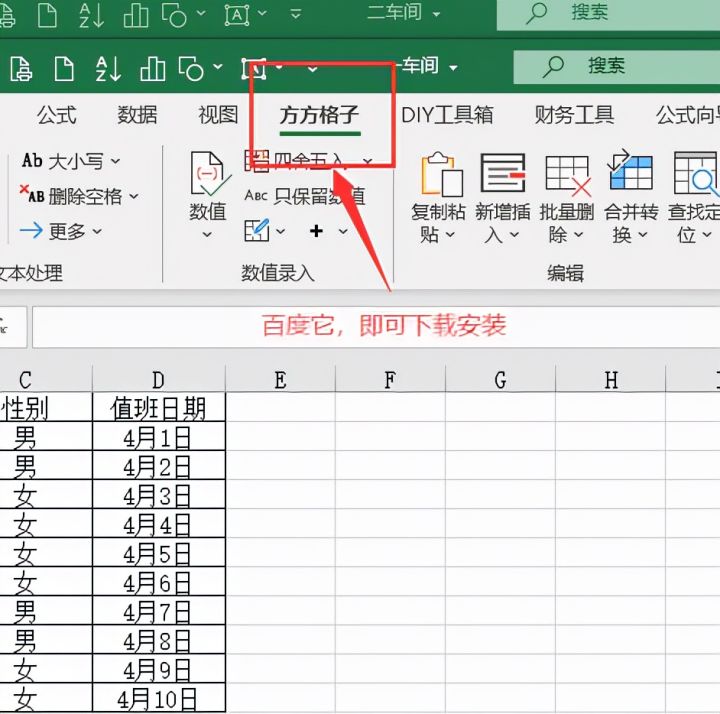The width and height of the screenshot is (720, 714).
Task: Select column header F
Action: pos(390,379)
